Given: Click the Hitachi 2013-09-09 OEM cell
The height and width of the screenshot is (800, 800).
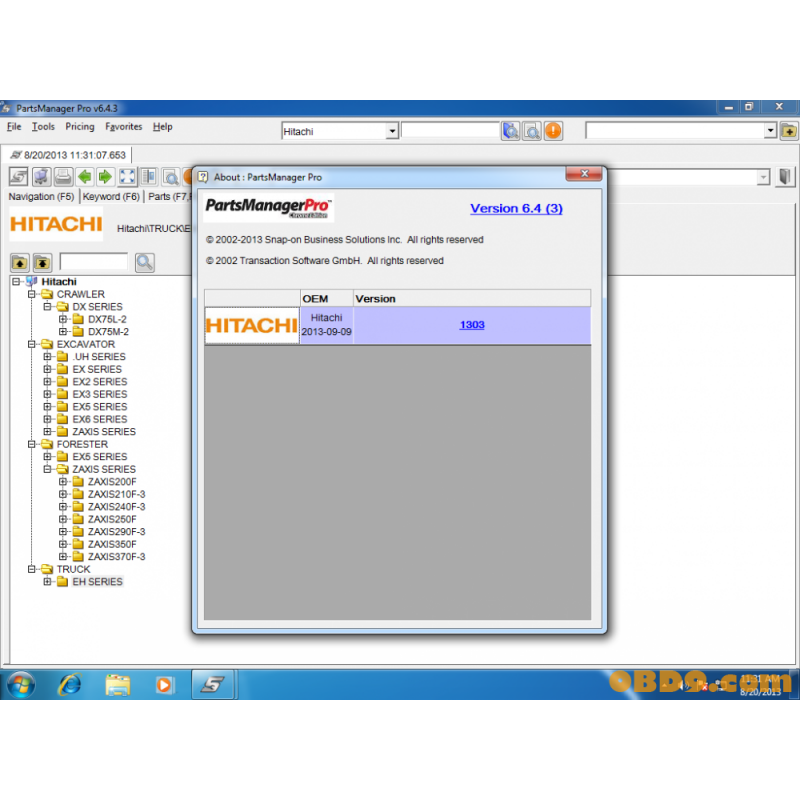Looking at the screenshot, I should (x=327, y=325).
